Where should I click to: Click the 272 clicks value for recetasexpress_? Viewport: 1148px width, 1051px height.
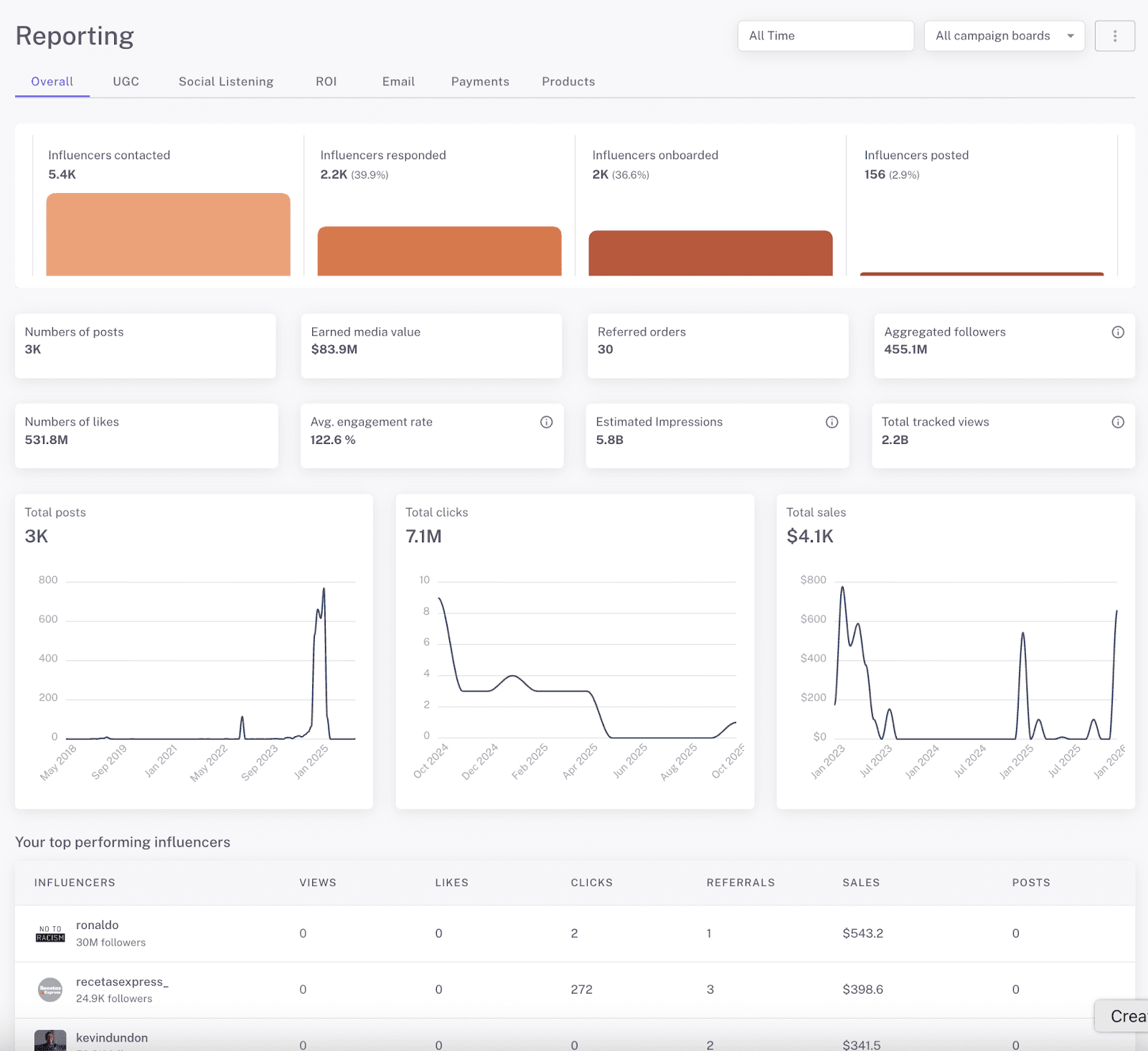click(x=582, y=989)
